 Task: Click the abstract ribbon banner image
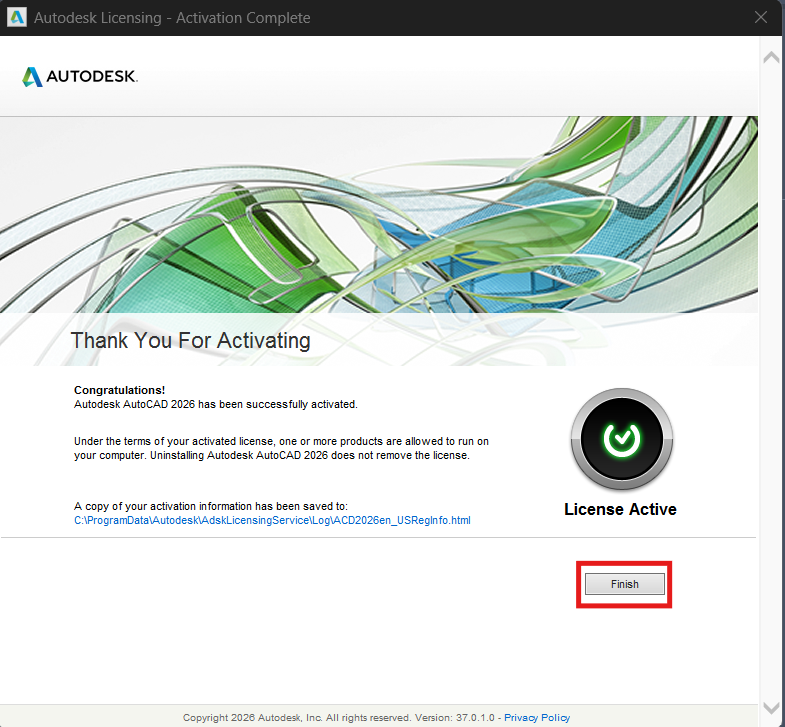pos(378,215)
